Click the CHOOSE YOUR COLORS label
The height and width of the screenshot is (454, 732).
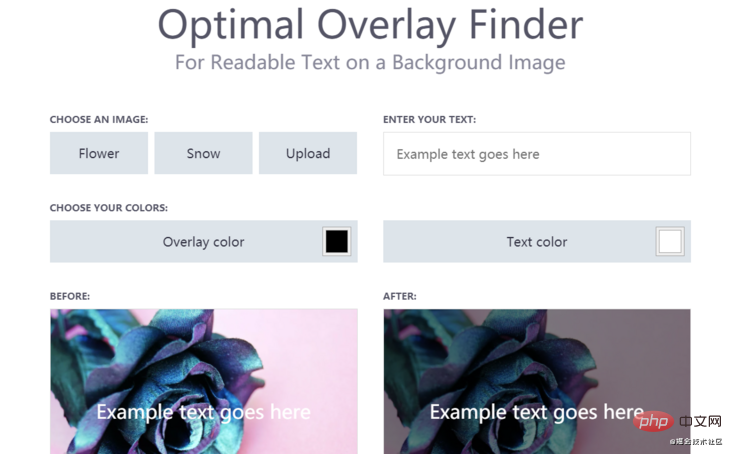[109, 208]
